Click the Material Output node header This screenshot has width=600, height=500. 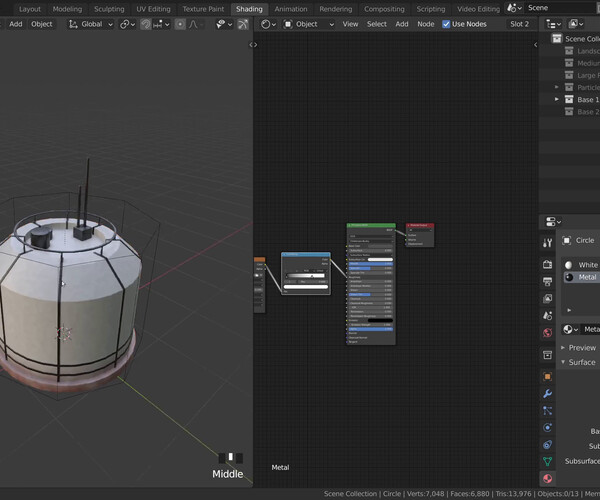[420, 225]
